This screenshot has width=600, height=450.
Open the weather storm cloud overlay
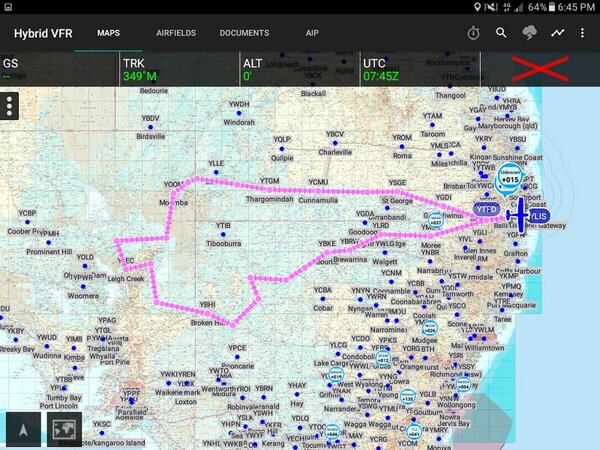pyautogui.click(x=529, y=33)
